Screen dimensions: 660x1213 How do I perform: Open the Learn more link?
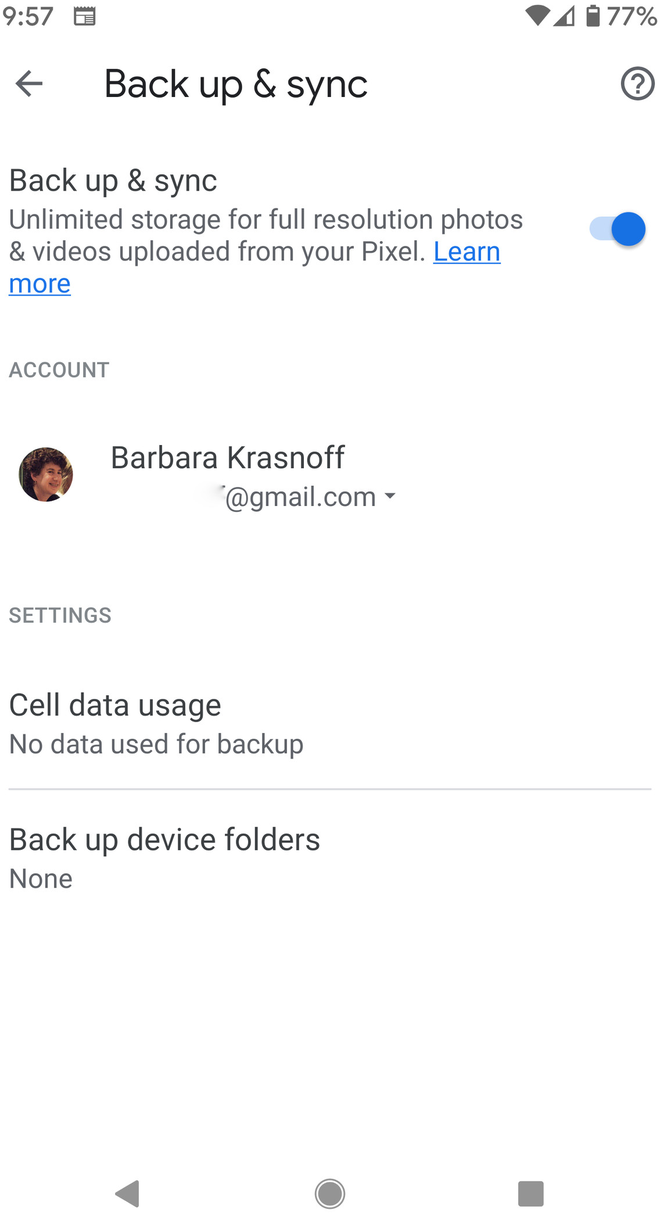point(466,252)
